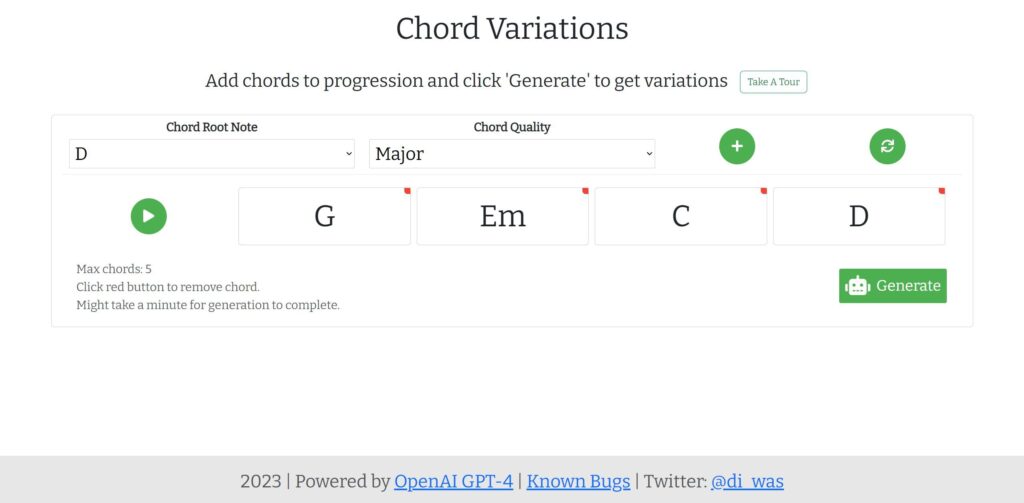Select the C chord card
Viewport: 1024px width, 503px height.
click(x=680, y=216)
